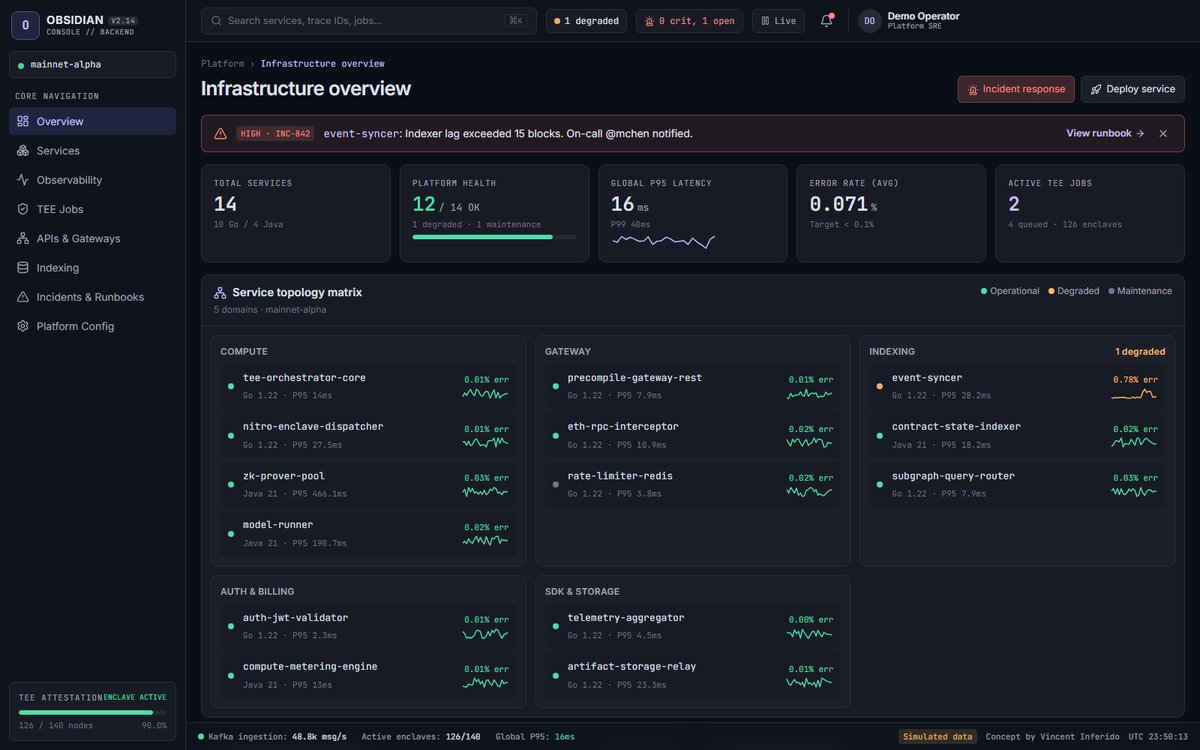Open compute-metering-engine service

click(368, 674)
